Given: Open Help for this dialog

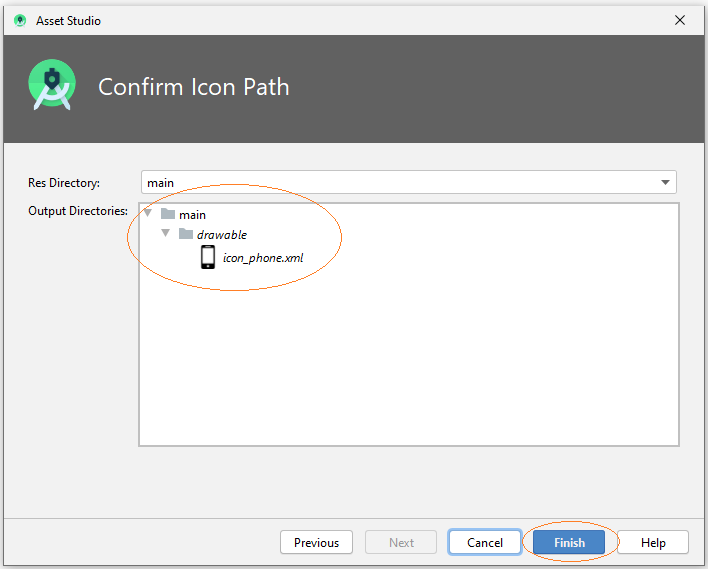Looking at the screenshot, I should [x=653, y=542].
